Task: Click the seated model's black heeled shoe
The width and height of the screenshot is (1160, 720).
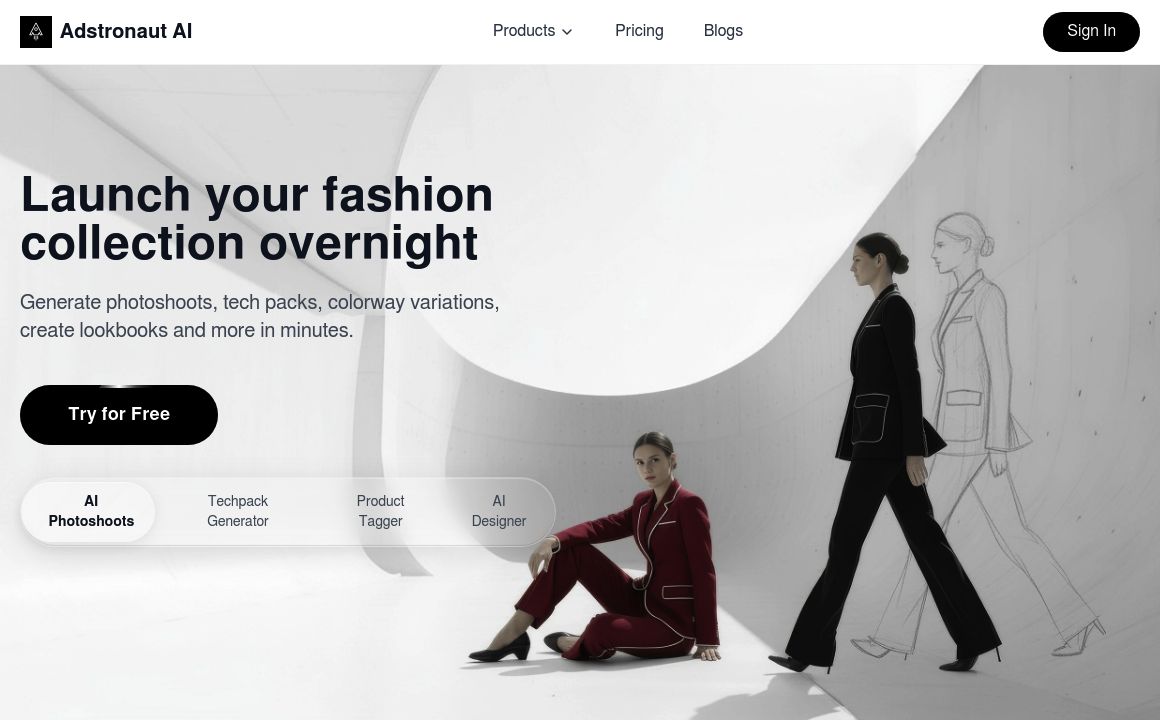Action: pyautogui.click(x=500, y=648)
